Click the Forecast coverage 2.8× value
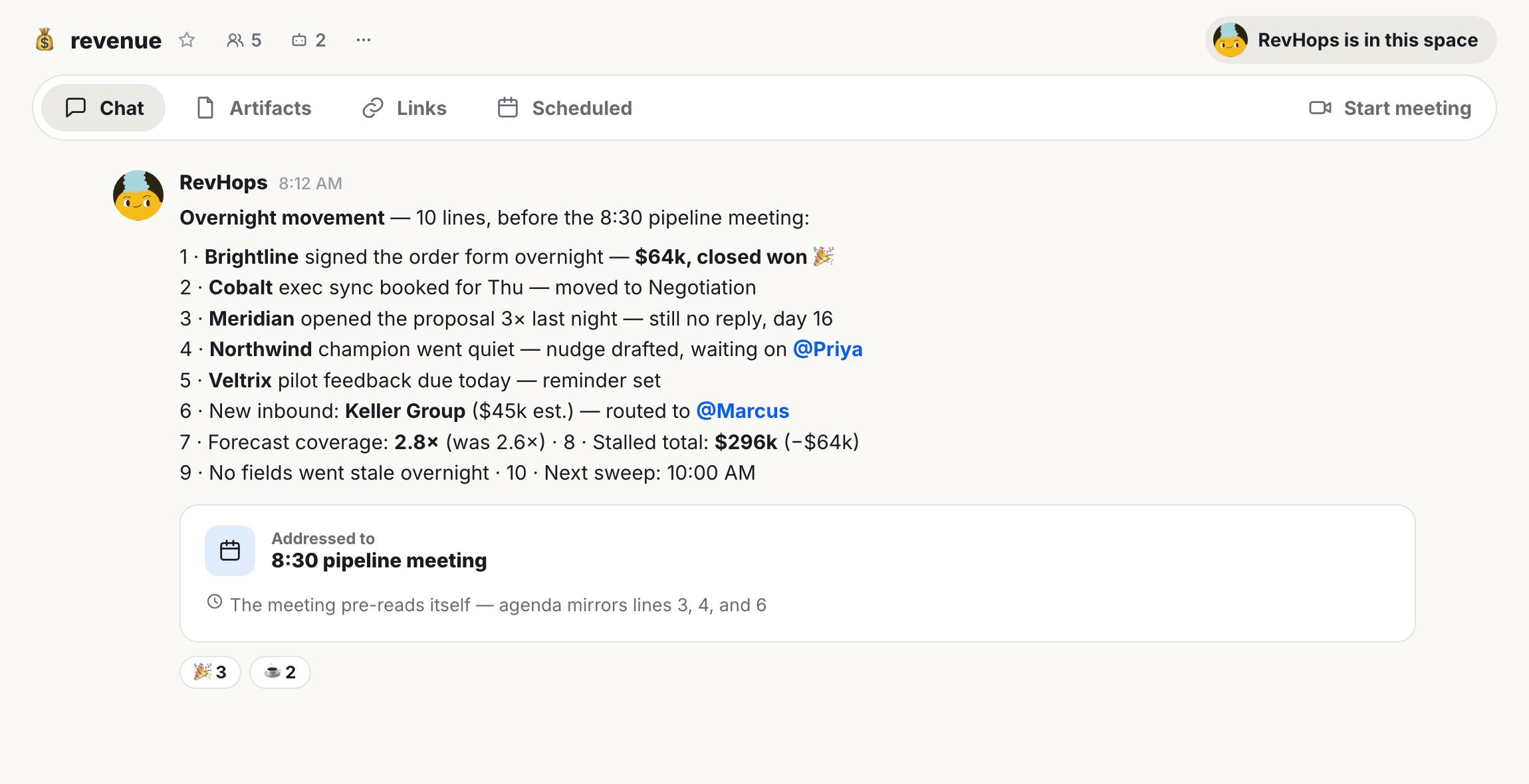The height and width of the screenshot is (784, 1529). pos(417,442)
